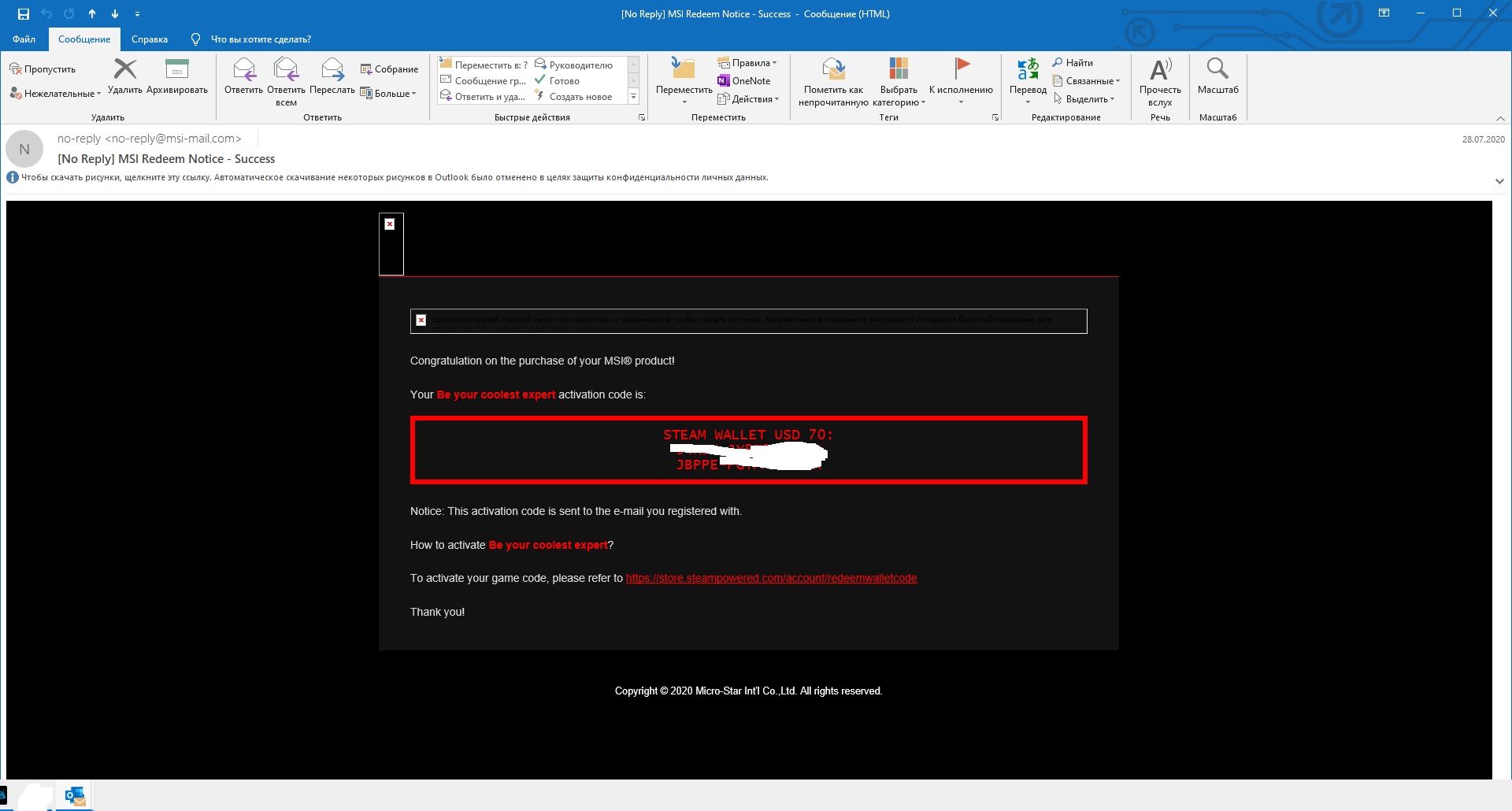Viewport: 1512px width, 811px height.
Task: Open ribbon display options button
Action: [1384, 13]
